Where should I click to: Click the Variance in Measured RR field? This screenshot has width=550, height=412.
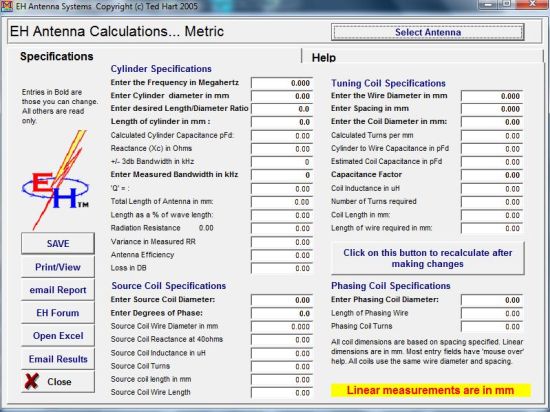(x=282, y=242)
